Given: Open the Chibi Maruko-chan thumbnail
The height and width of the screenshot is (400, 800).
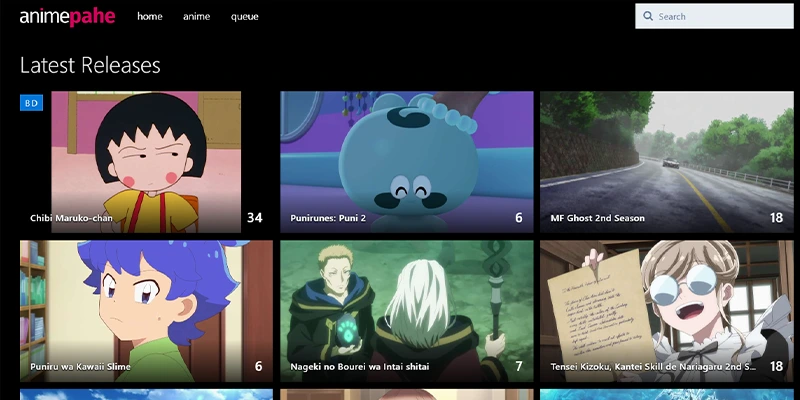Looking at the screenshot, I should pyautogui.click(x=146, y=162).
